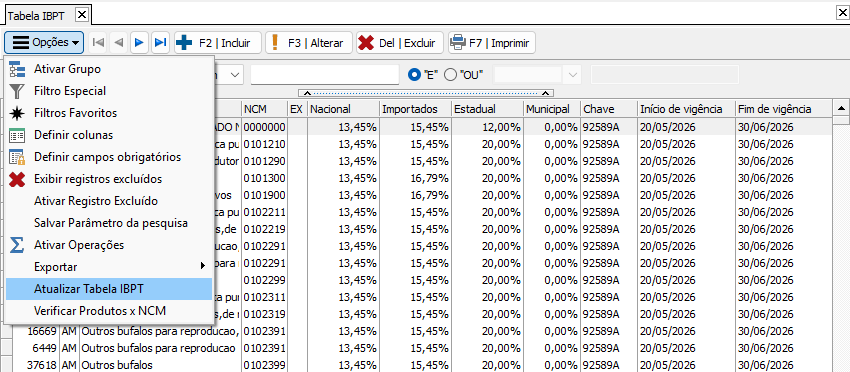Select the "E" radio option
This screenshot has width=850, height=372.
pyautogui.click(x=415, y=75)
